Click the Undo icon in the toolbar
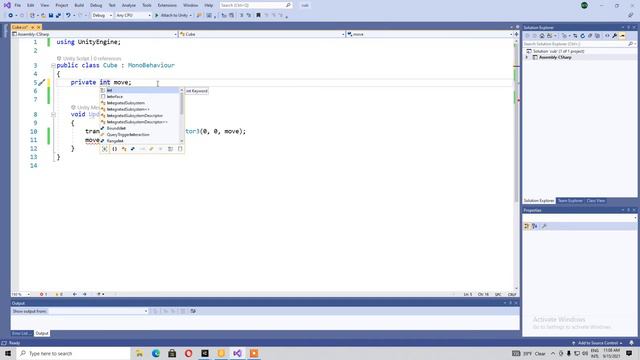The width and height of the screenshot is (640, 360). tap(68, 15)
